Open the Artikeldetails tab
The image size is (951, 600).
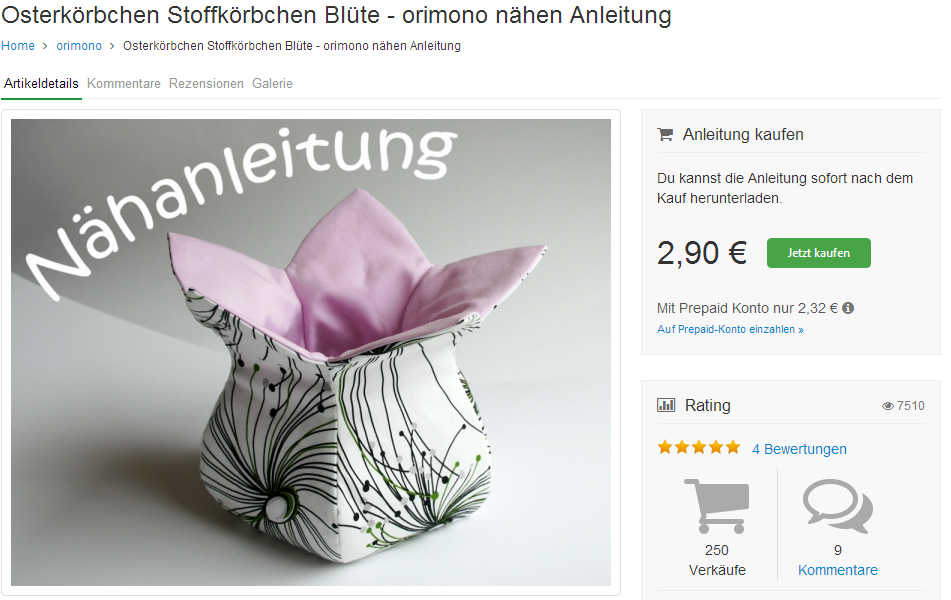41,84
